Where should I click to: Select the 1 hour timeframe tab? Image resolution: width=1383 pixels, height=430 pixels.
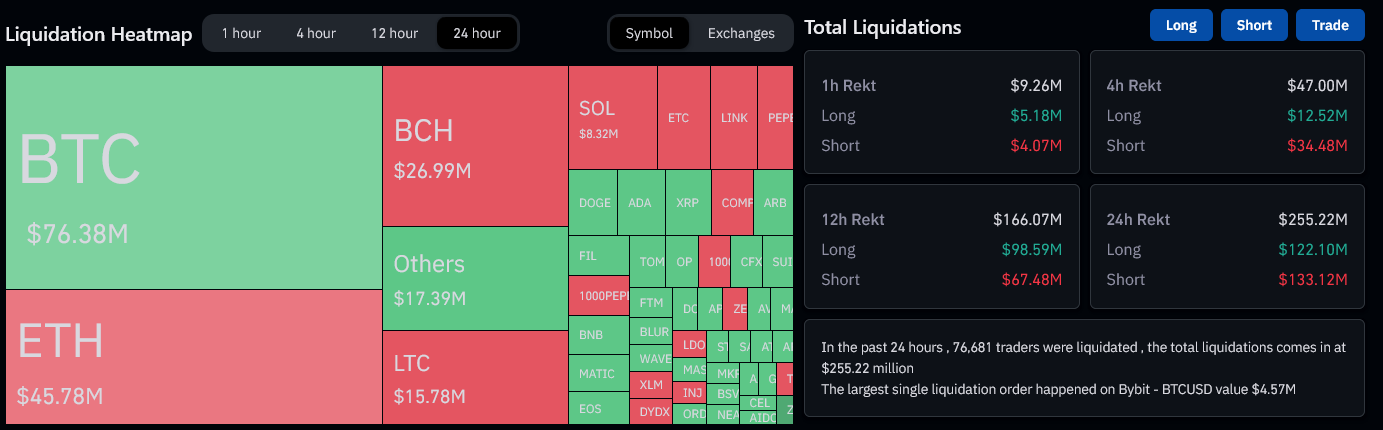pos(241,33)
